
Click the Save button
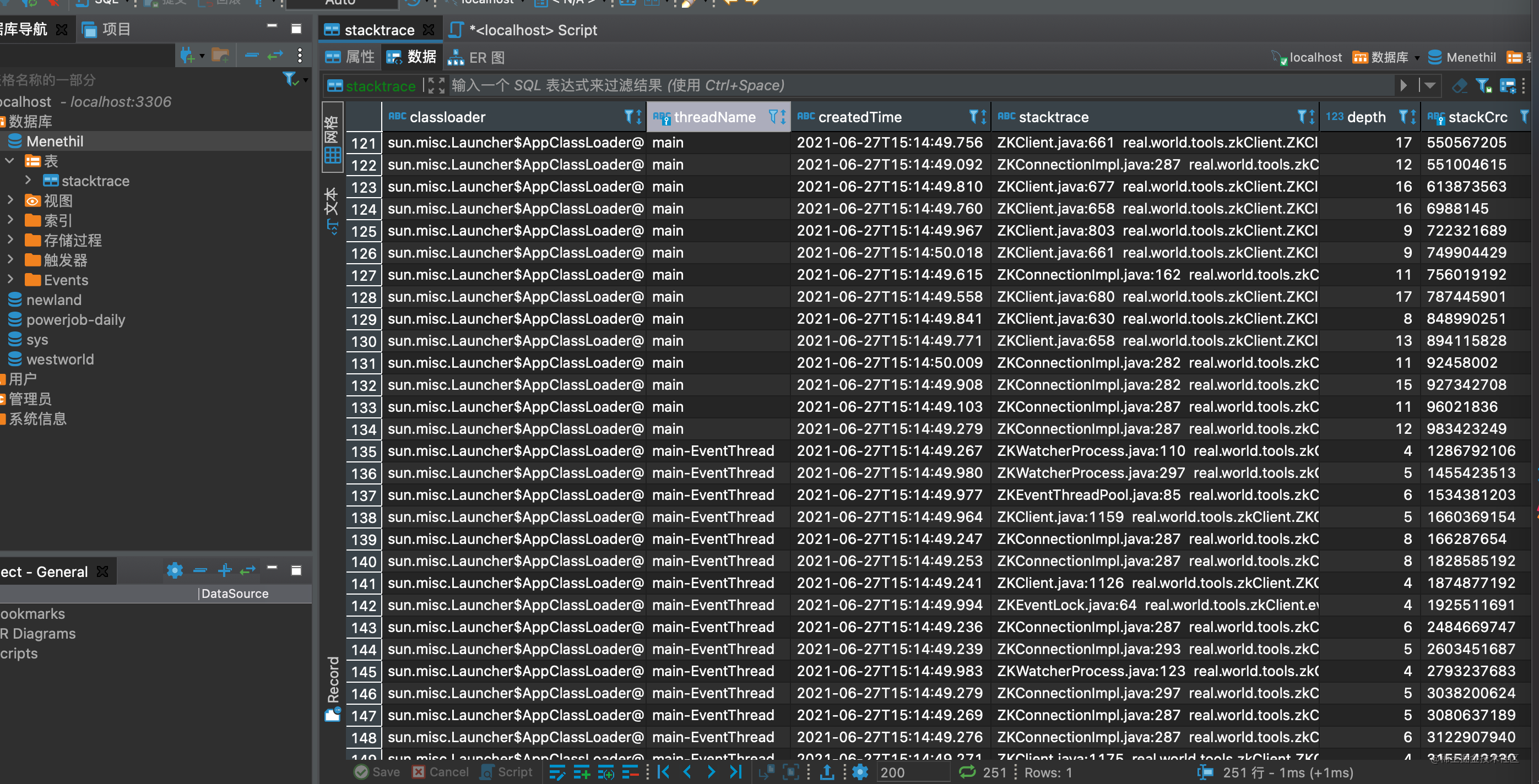pos(377,772)
